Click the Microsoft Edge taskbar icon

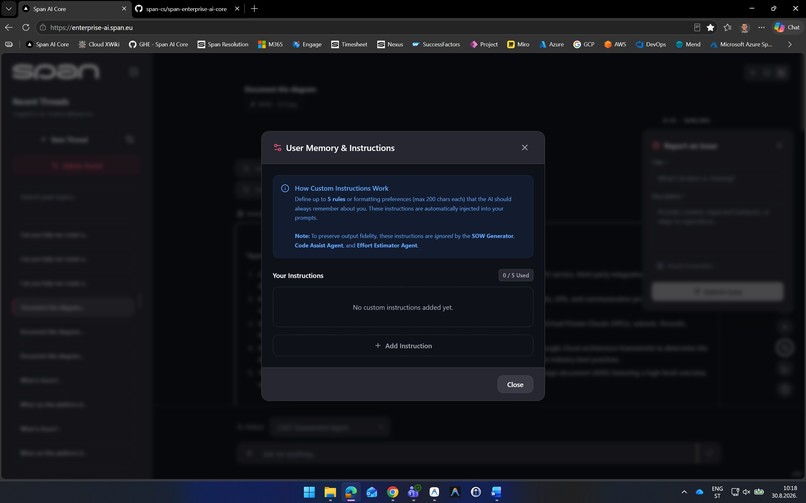tap(351, 492)
